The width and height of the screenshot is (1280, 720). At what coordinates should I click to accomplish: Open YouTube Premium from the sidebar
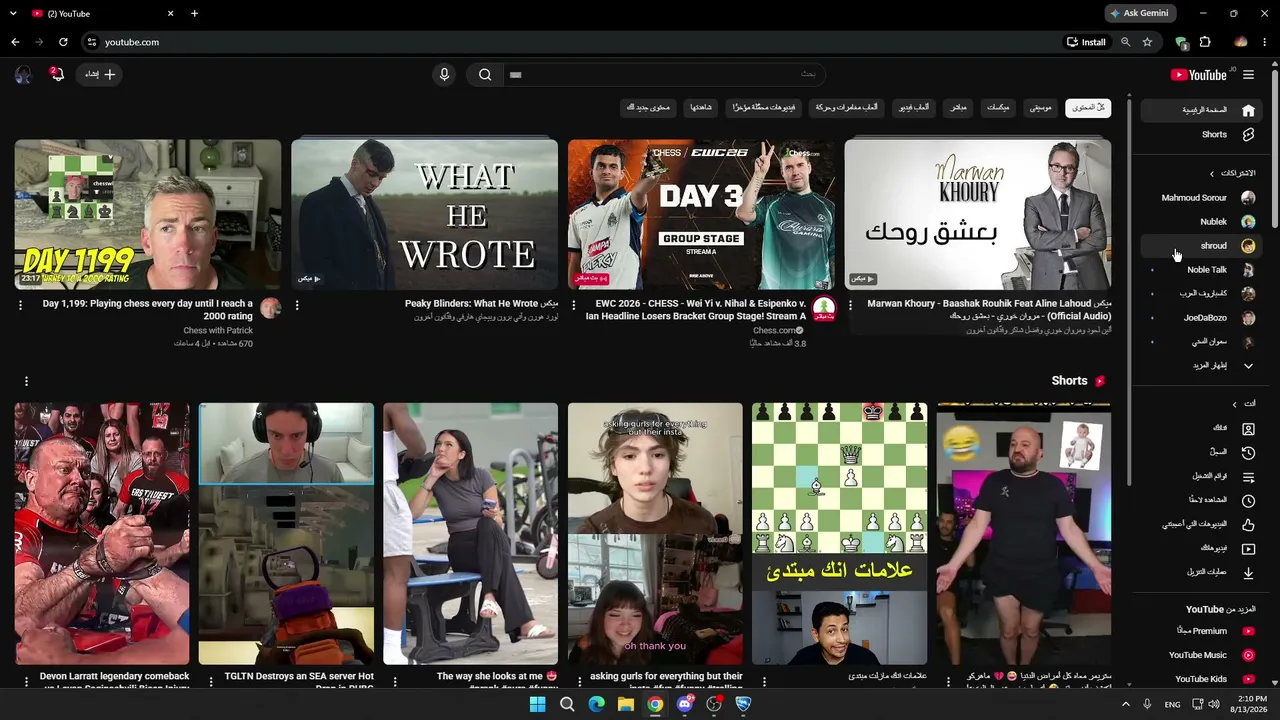pyautogui.click(x=1203, y=631)
